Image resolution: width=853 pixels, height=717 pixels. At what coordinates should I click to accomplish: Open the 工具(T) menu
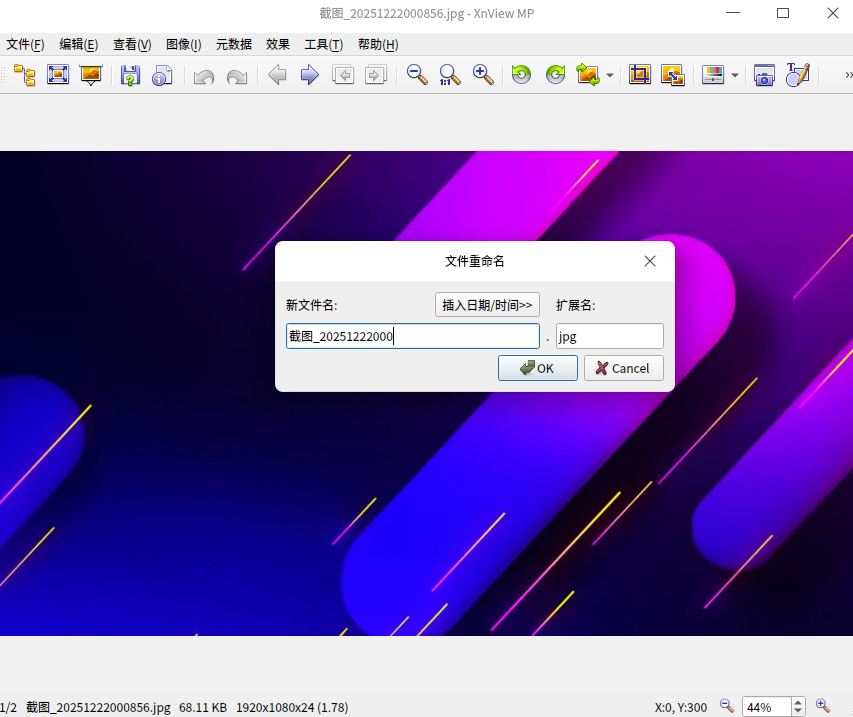pos(323,44)
